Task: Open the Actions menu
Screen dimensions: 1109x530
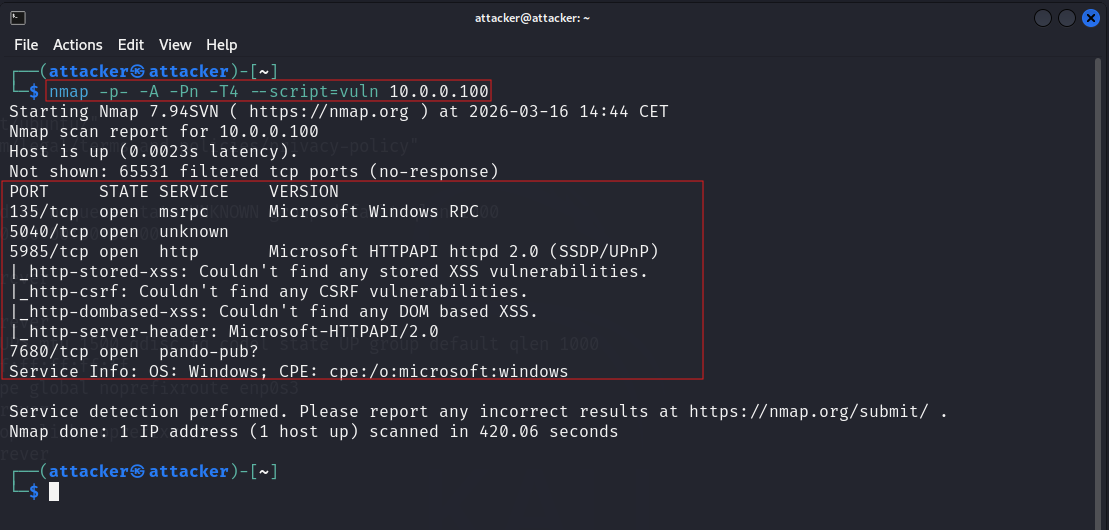Action: tap(78, 45)
